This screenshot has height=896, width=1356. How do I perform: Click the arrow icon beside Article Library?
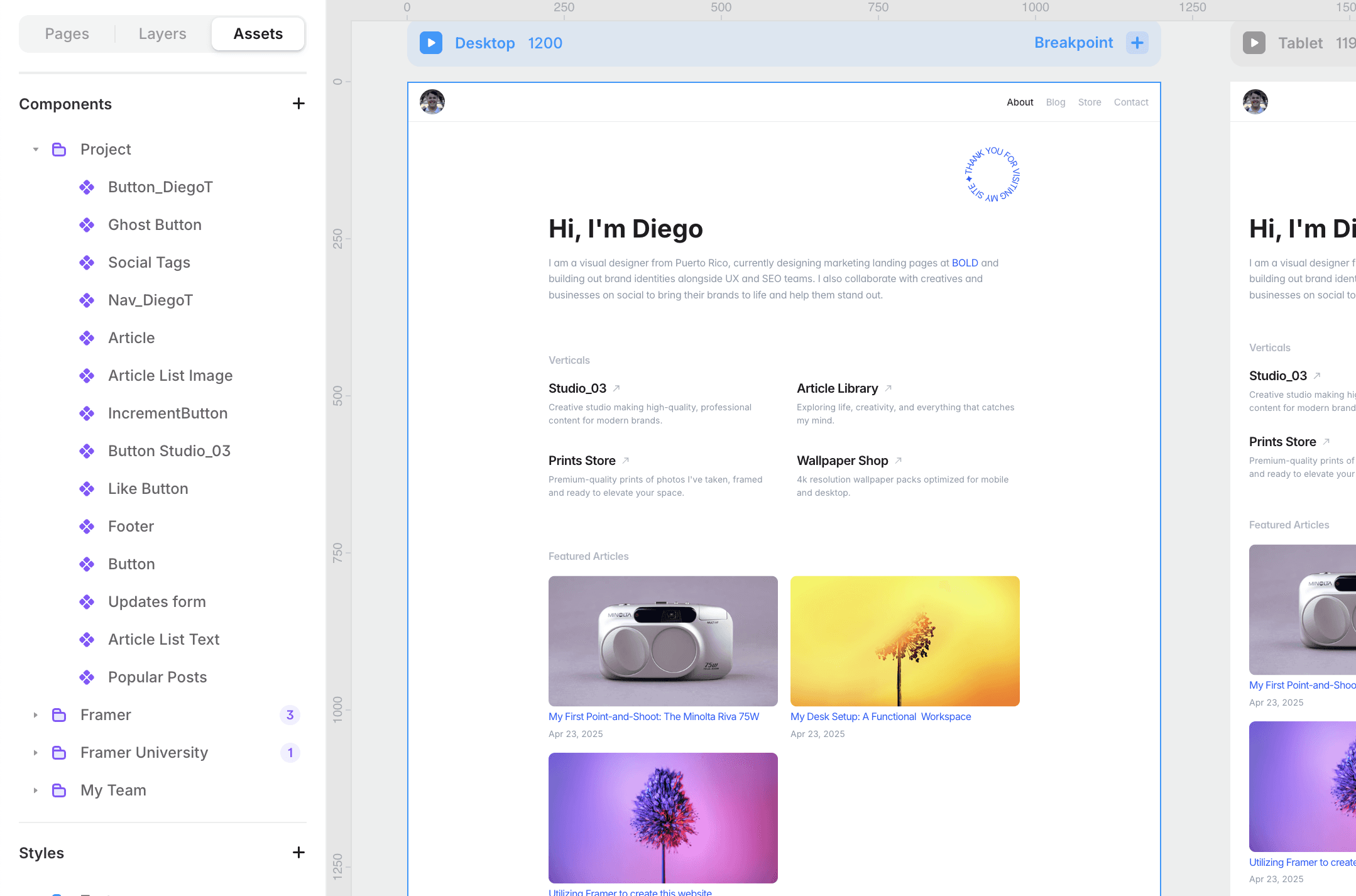(889, 388)
